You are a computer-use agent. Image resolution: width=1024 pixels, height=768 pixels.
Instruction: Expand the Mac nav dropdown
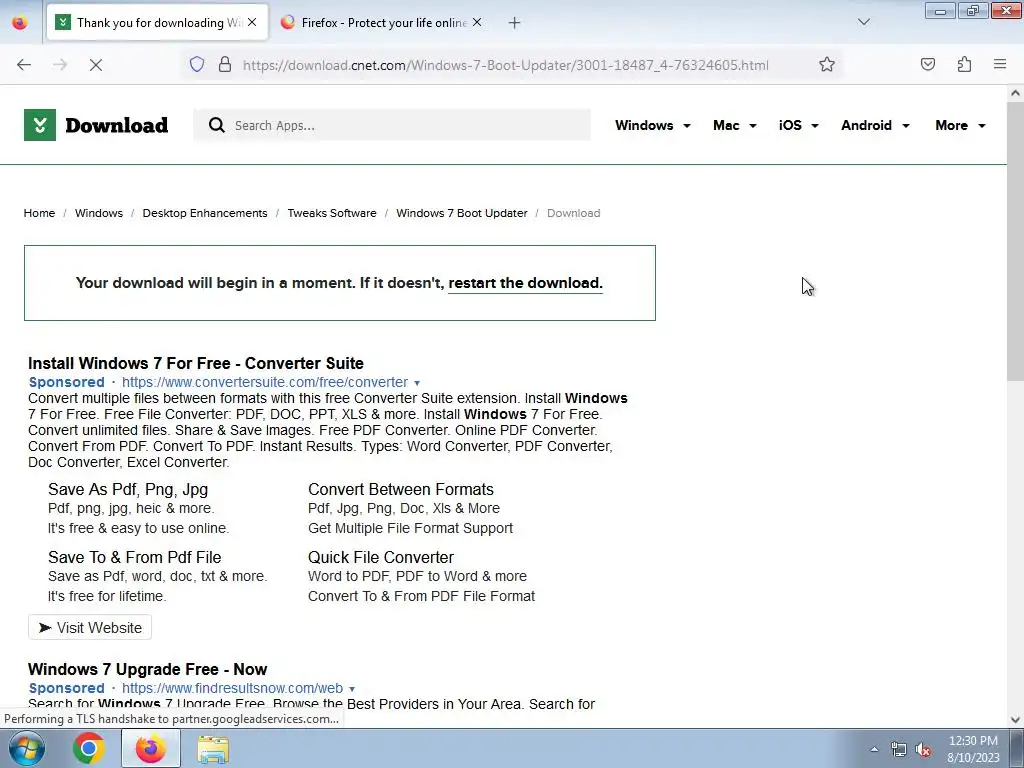pos(735,125)
